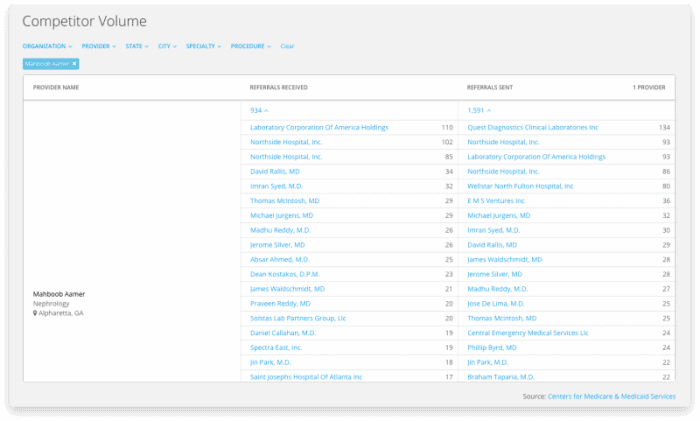This screenshot has width=700, height=421.
Task: Open Jin Park, M.D. in referrals received
Action: pos(271,363)
